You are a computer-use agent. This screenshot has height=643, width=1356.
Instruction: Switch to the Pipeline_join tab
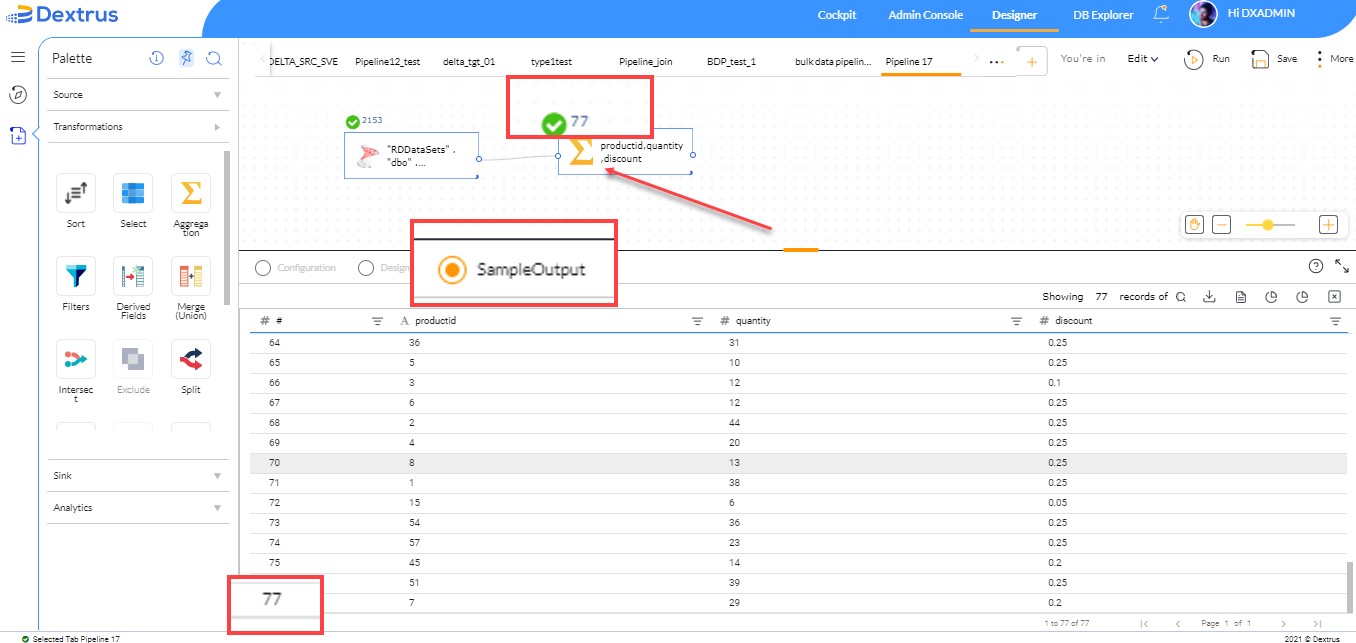[646, 62]
